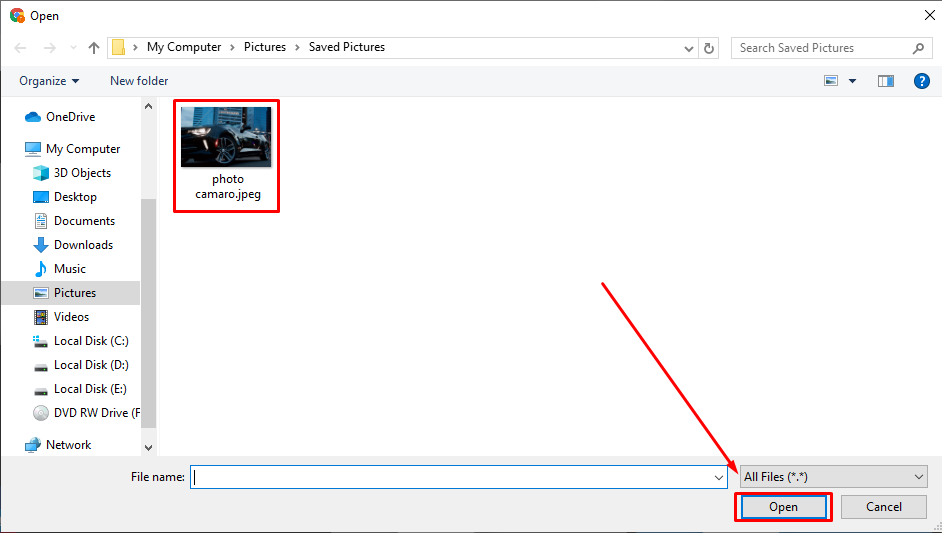Image resolution: width=942 pixels, height=533 pixels.
Task: Click the sidebar scroll down arrow
Action: (149, 448)
